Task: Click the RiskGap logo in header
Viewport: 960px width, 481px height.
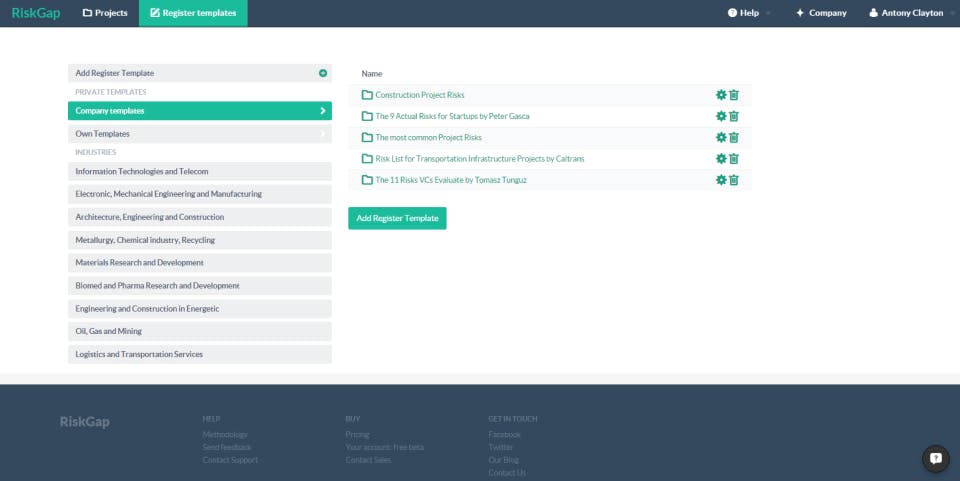Action: [x=36, y=13]
